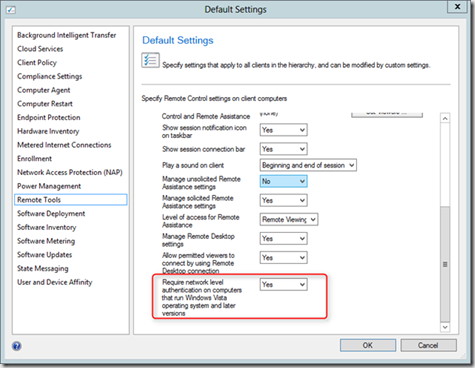Click the OK button
Image resolution: width=475 pixels, height=368 pixels.
[368, 345]
